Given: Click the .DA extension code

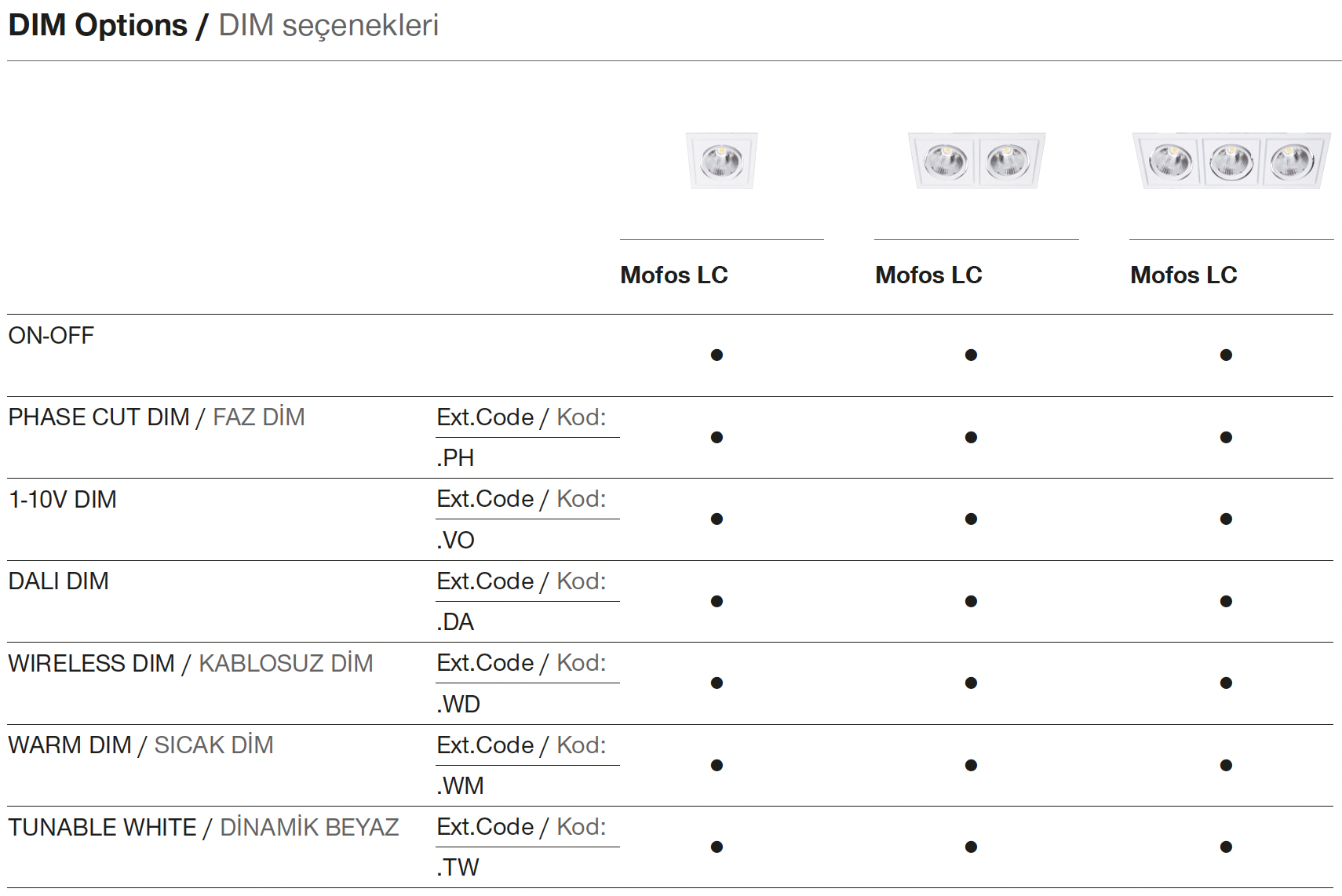Looking at the screenshot, I should [455, 622].
